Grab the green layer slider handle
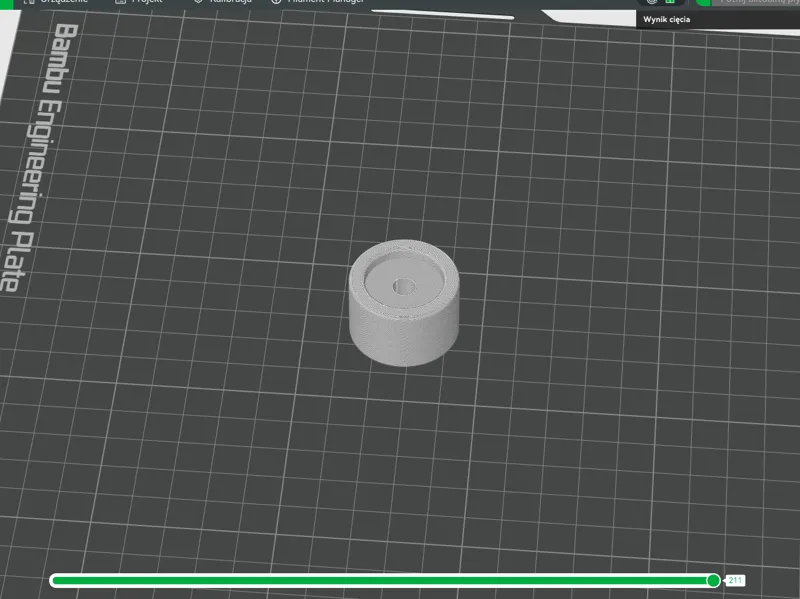800x599 pixels. [x=713, y=580]
